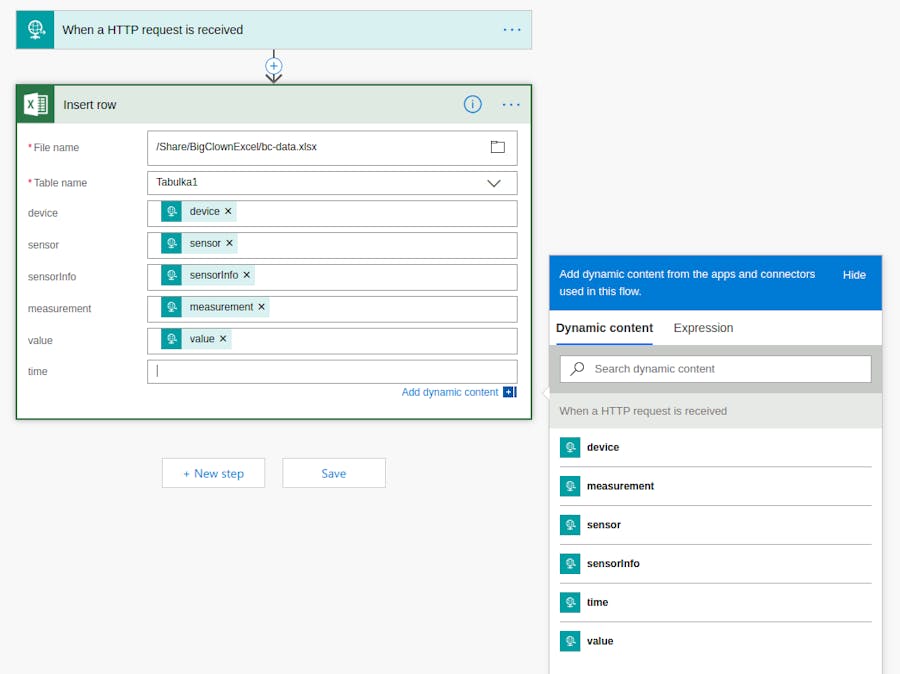The height and width of the screenshot is (674, 900).
Task: Click the New step button
Action: point(213,473)
